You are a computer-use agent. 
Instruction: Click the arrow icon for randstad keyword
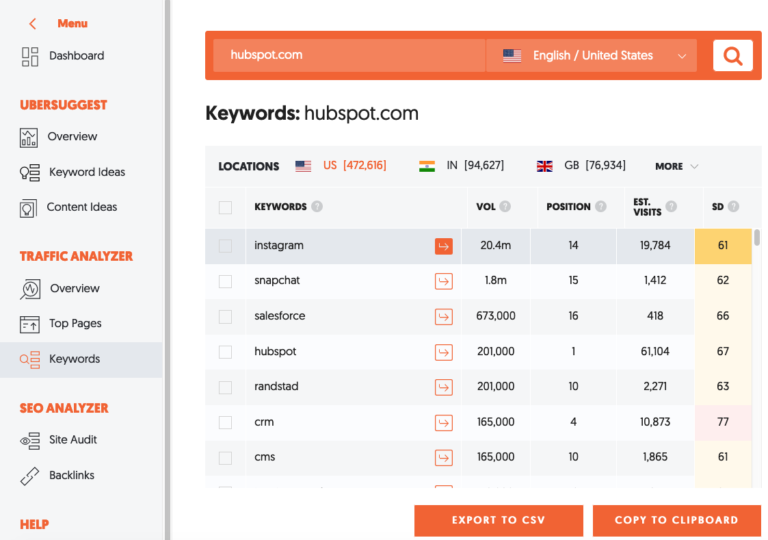pos(443,387)
